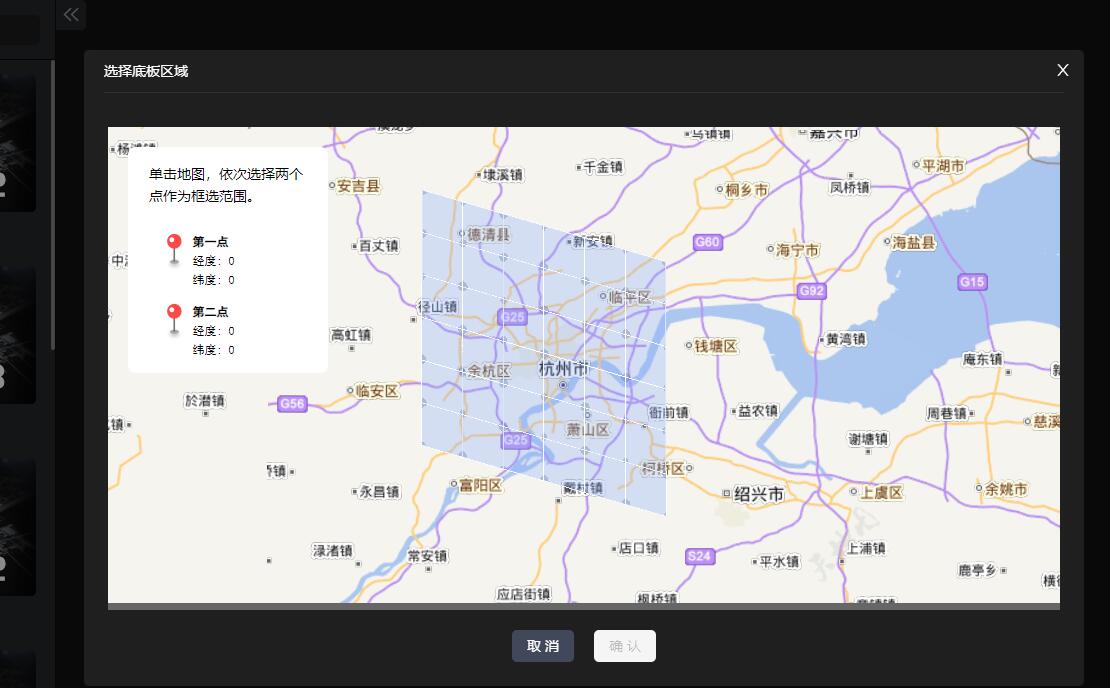Click 高虹镇 label on the map

coord(351,335)
